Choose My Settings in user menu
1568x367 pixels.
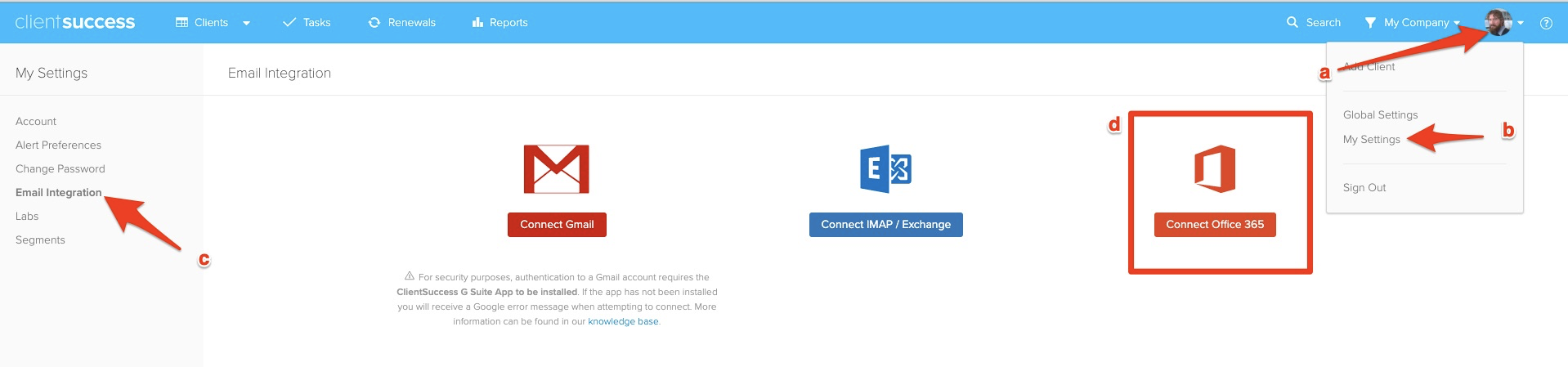click(1371, 139)
